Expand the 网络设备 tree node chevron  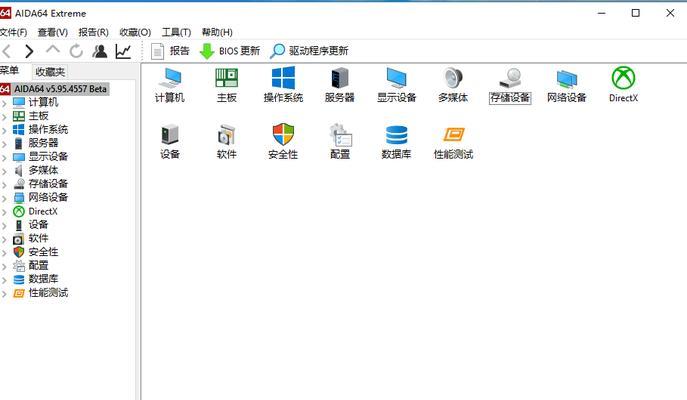[4, 198]
